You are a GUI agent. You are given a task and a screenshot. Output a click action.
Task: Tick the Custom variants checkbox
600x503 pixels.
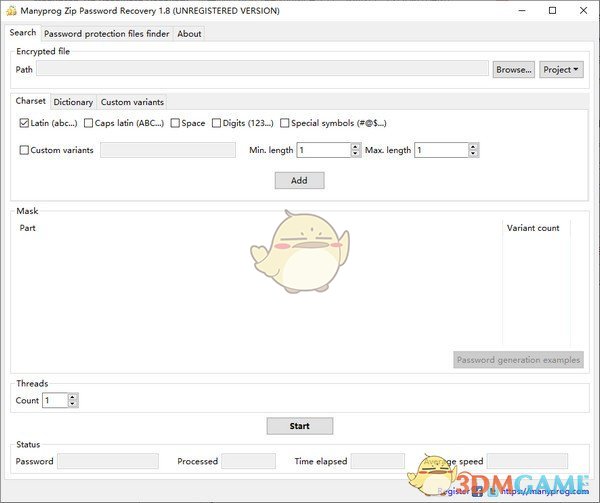[x=24, y=150]
